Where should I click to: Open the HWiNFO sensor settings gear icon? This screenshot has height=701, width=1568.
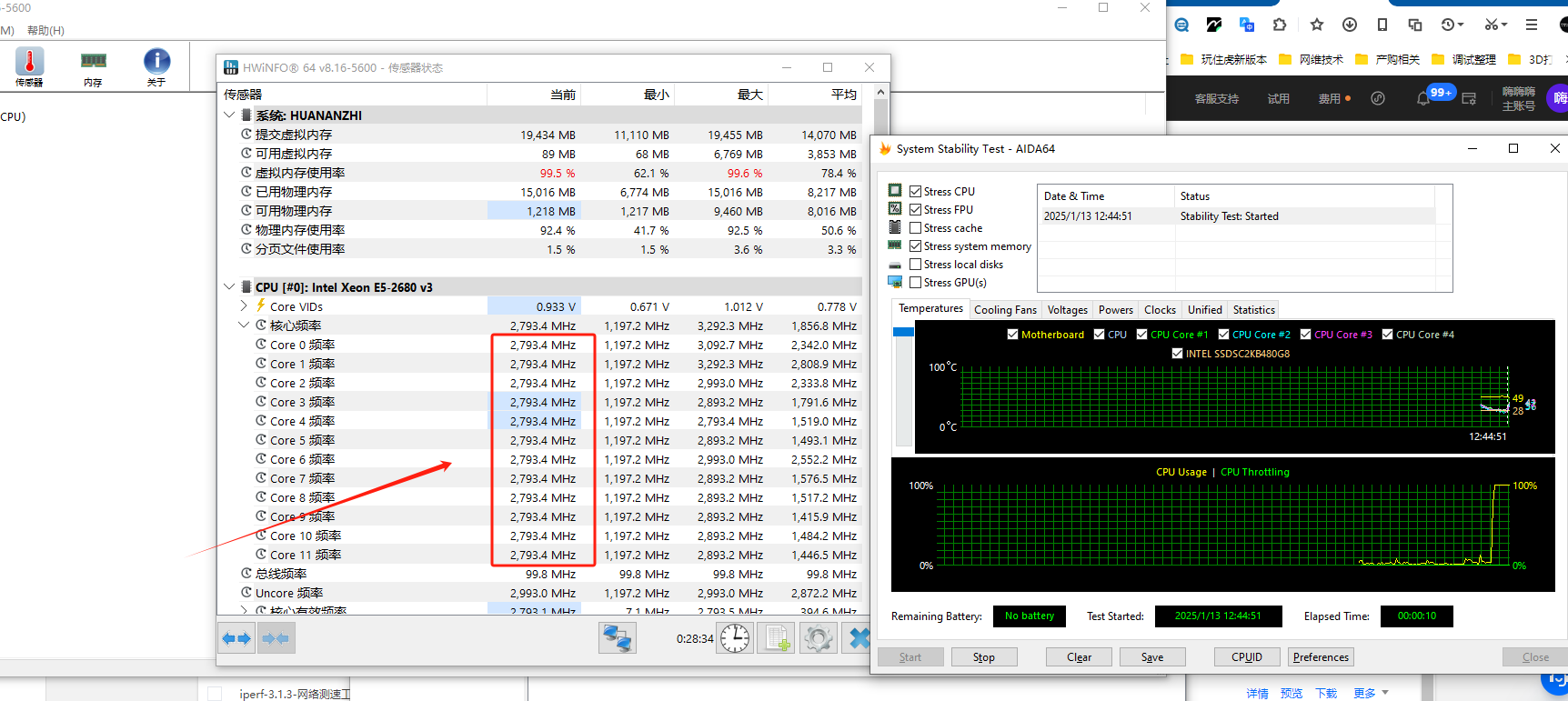tap(818, 638)
